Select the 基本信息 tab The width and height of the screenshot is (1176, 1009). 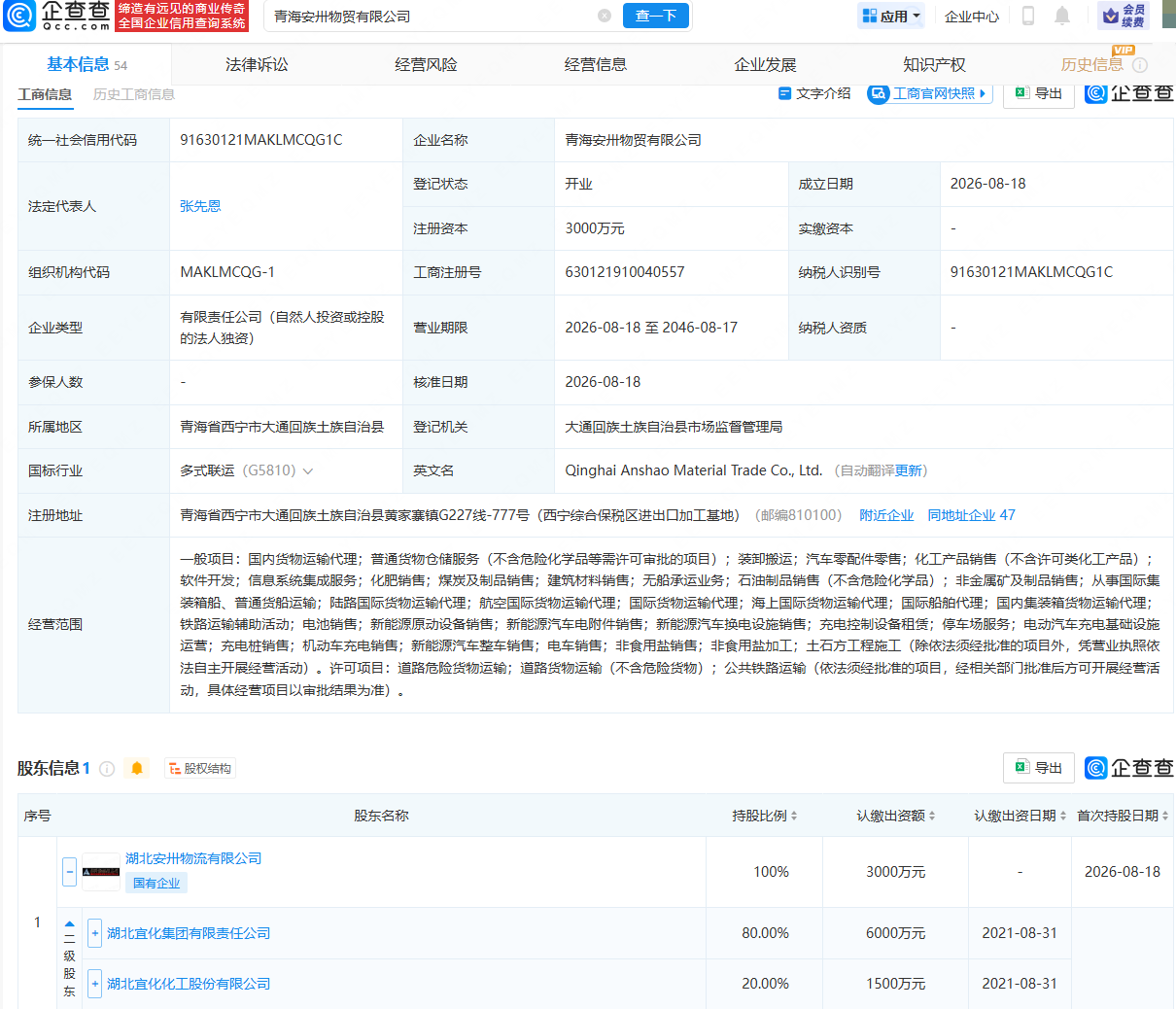click(86, 64)
